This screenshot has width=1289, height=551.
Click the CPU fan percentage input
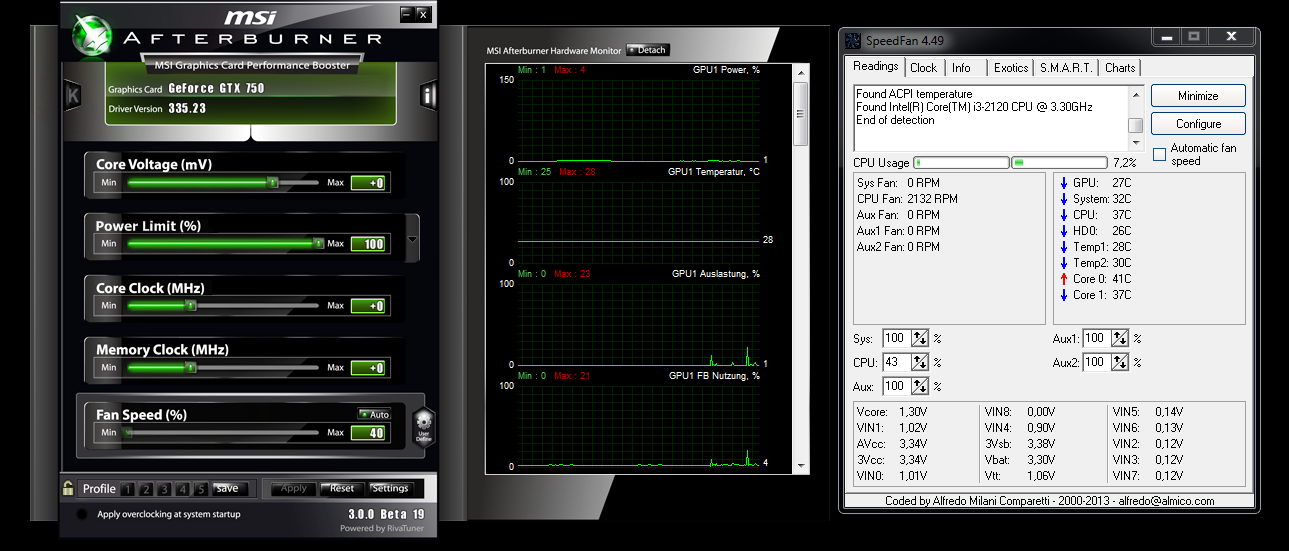pos(897,363)
